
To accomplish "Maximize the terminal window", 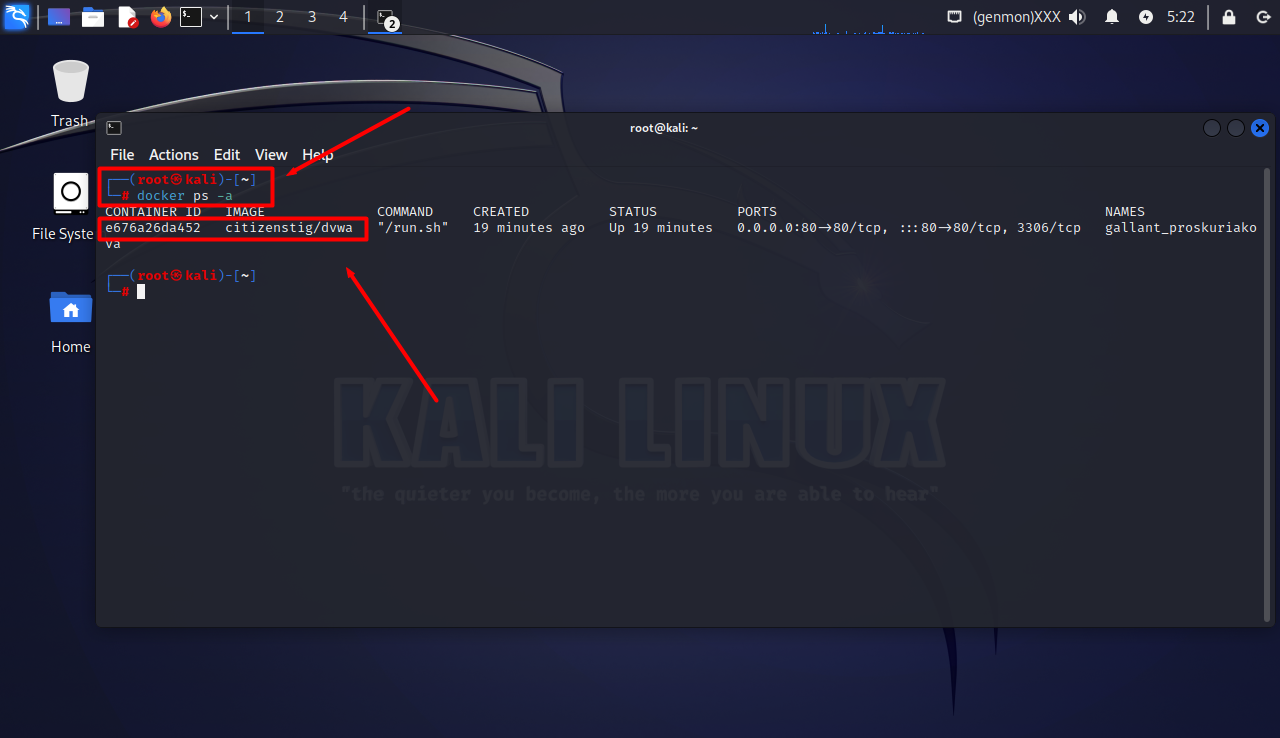I will point(1236,128).
